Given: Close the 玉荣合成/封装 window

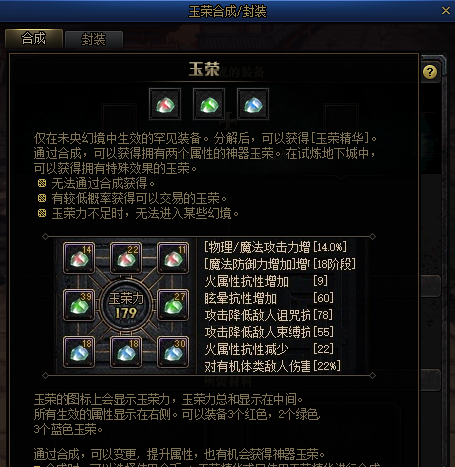Looking at the screenshot, I should coord(446,11).
